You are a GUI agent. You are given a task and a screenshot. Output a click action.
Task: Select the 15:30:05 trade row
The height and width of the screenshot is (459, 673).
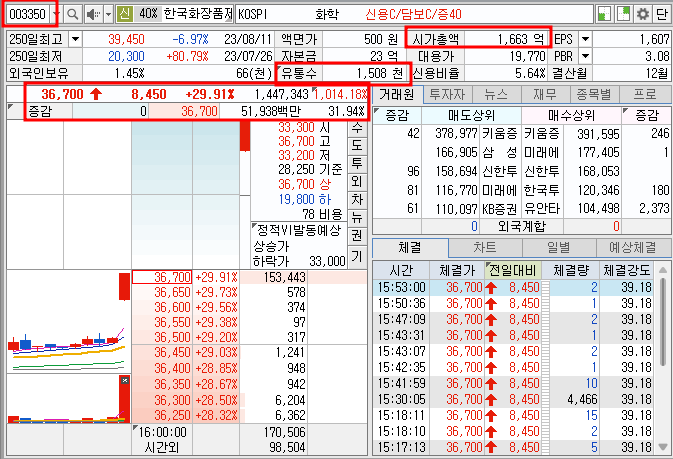[515, 399]
